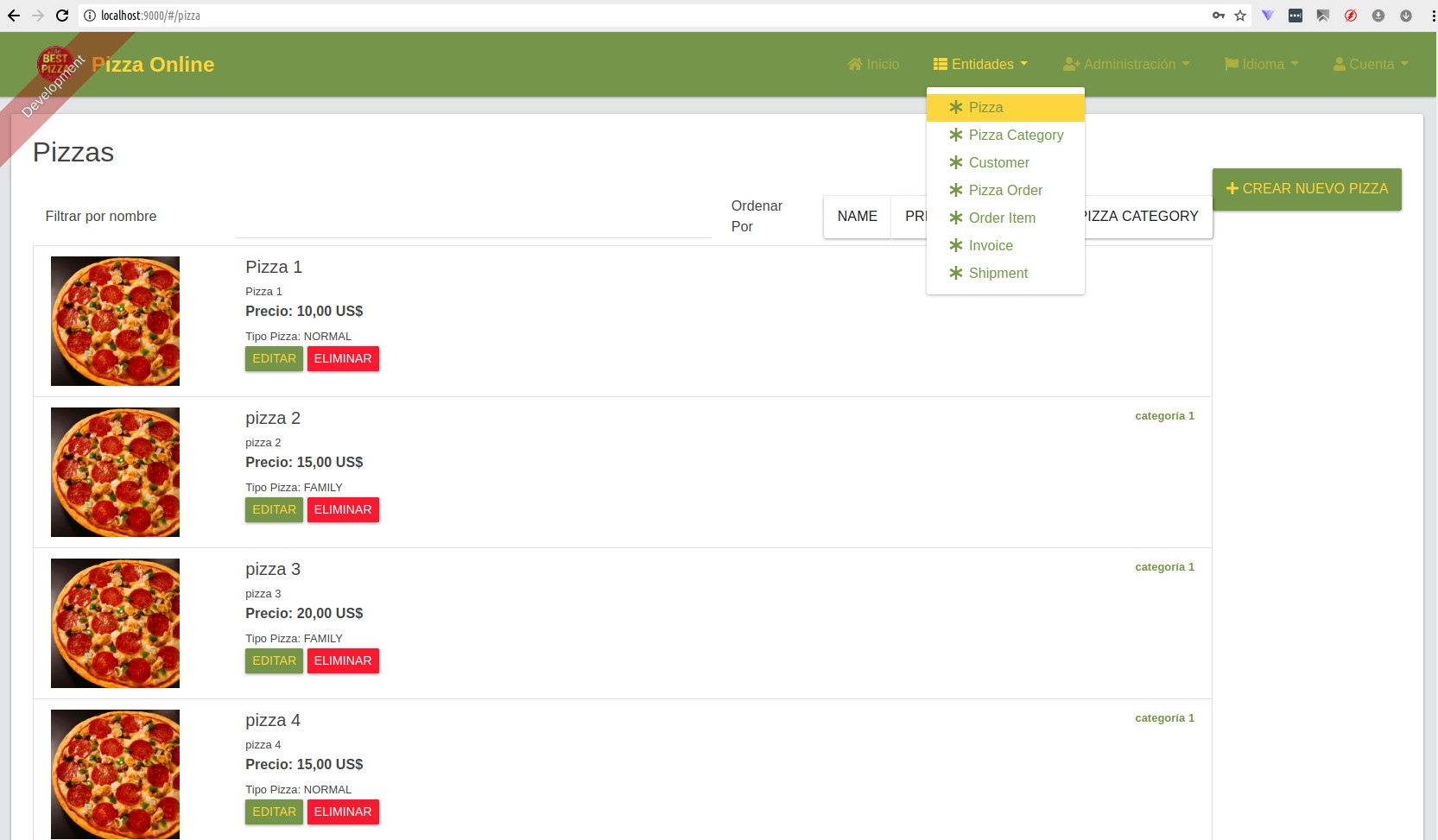Viewport: 1438px width, 840px height.
Task: Reload the page with refresh icon
Action: coord(62,16)
